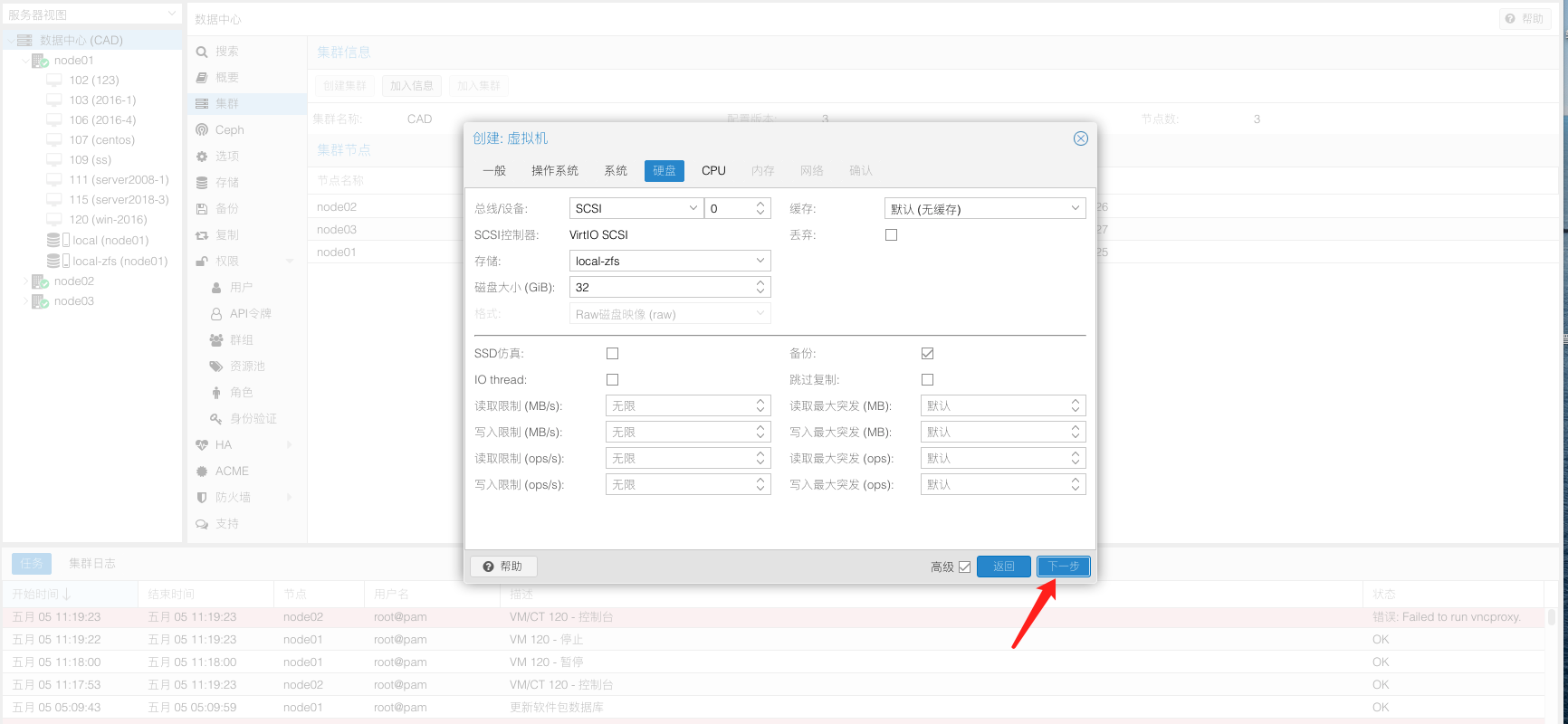The width and height of the screenshot is (1568, 724).
Task: Click the 集群 server icon
Action: [202, 104]
